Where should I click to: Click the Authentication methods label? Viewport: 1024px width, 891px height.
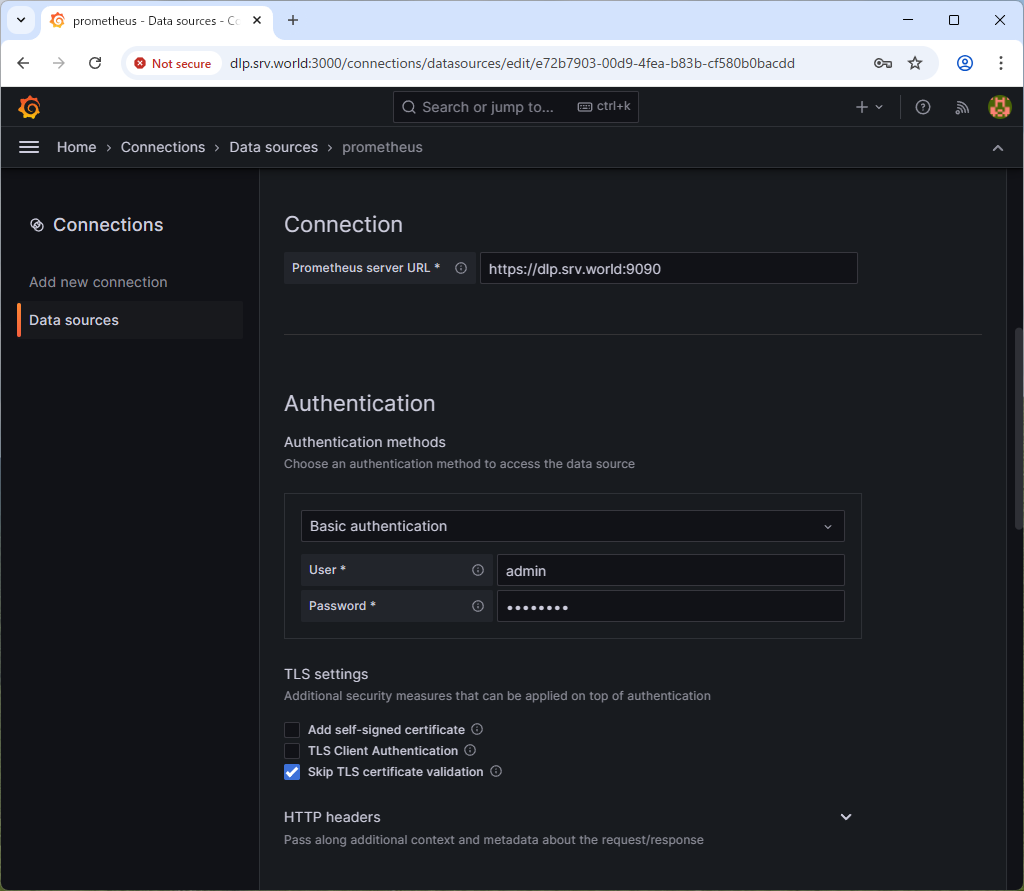(364, 442)
